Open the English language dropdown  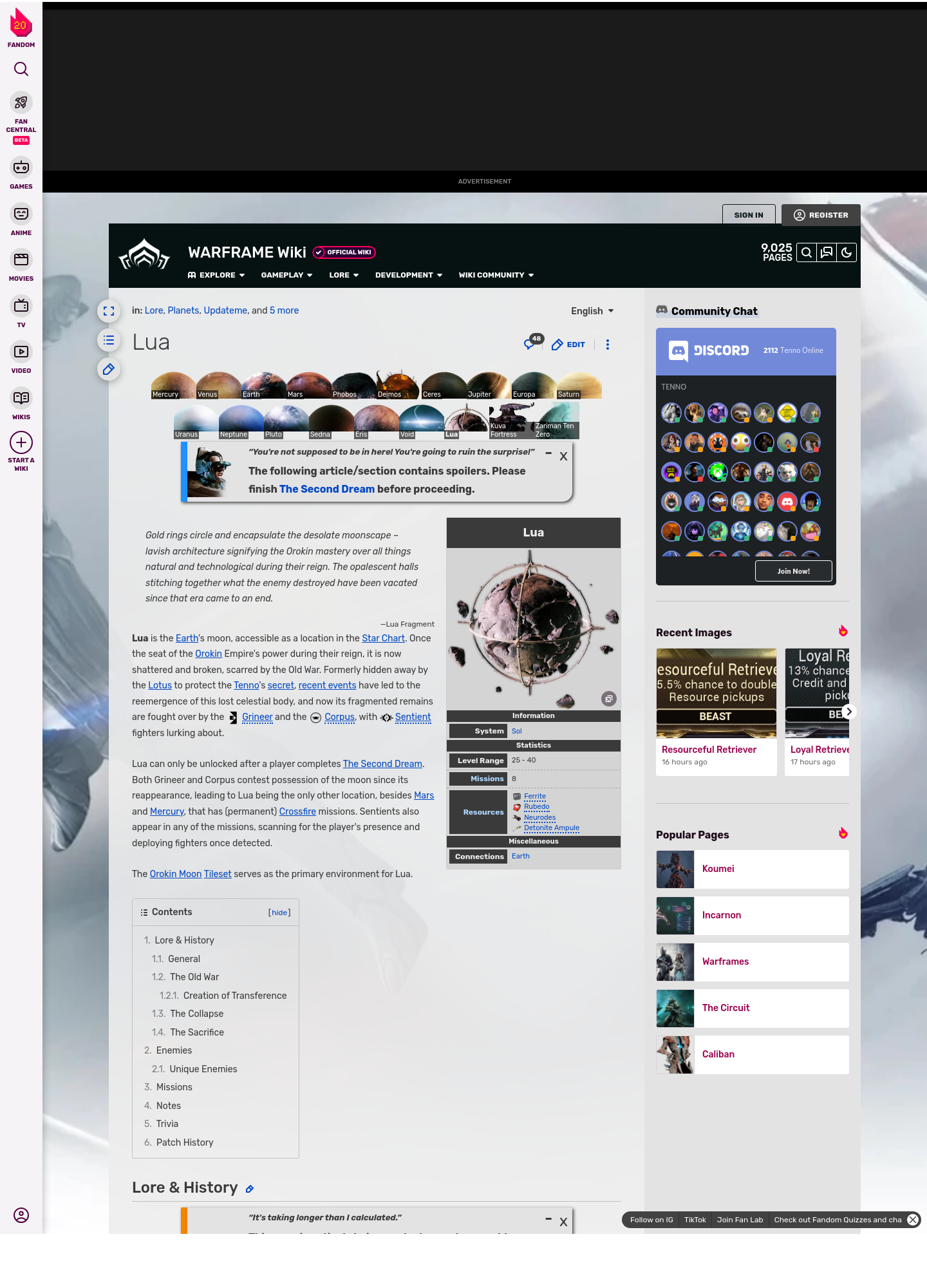592,311
